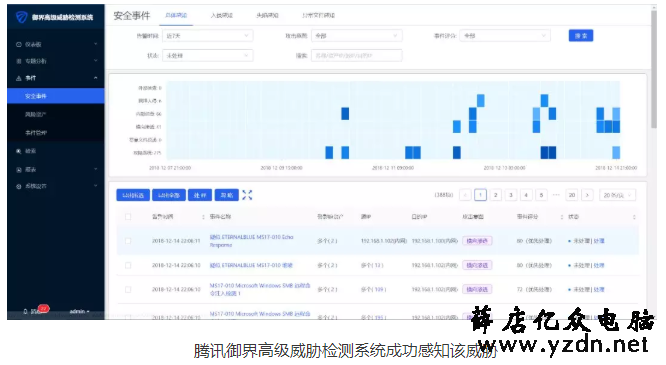Open the ETERNALBLUE MS17-010 Echo Response event link

pyautogui.click(x=251, y=241)
